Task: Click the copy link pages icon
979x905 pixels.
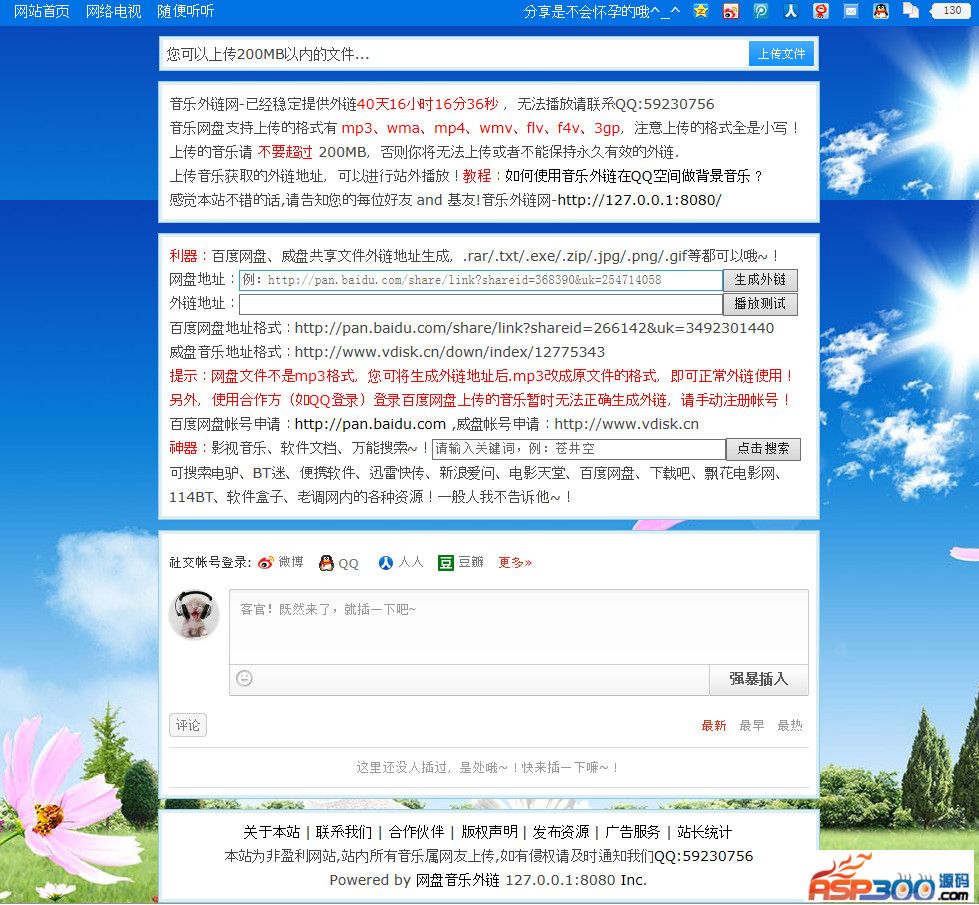Action: tap(910, 11)
